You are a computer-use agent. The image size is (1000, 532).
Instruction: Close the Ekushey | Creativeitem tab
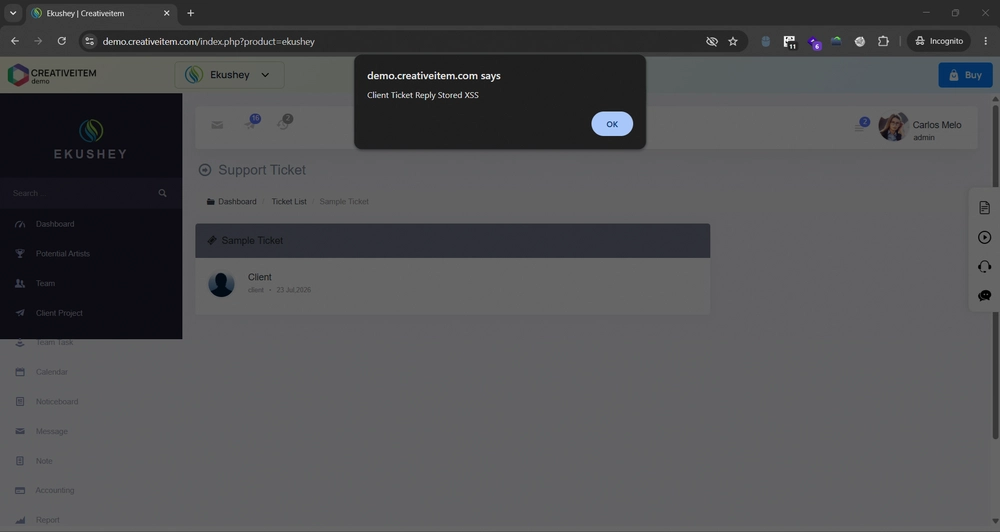[166, 13]
